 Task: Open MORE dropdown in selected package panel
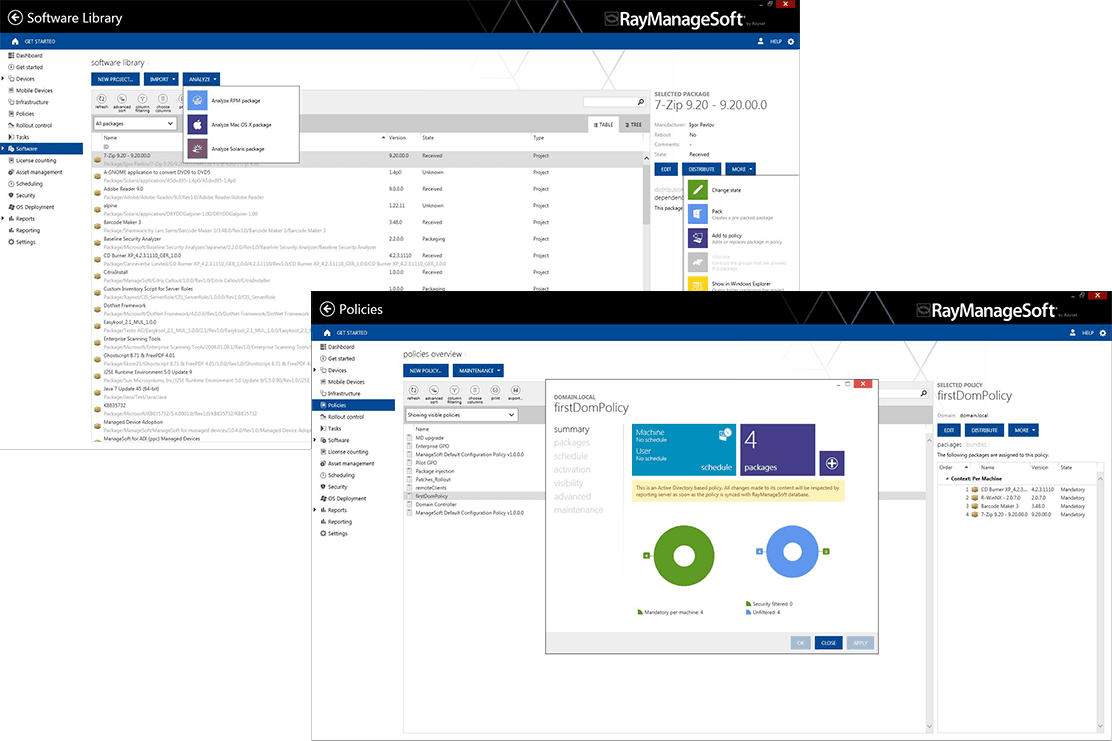click(x=741, y=169)
